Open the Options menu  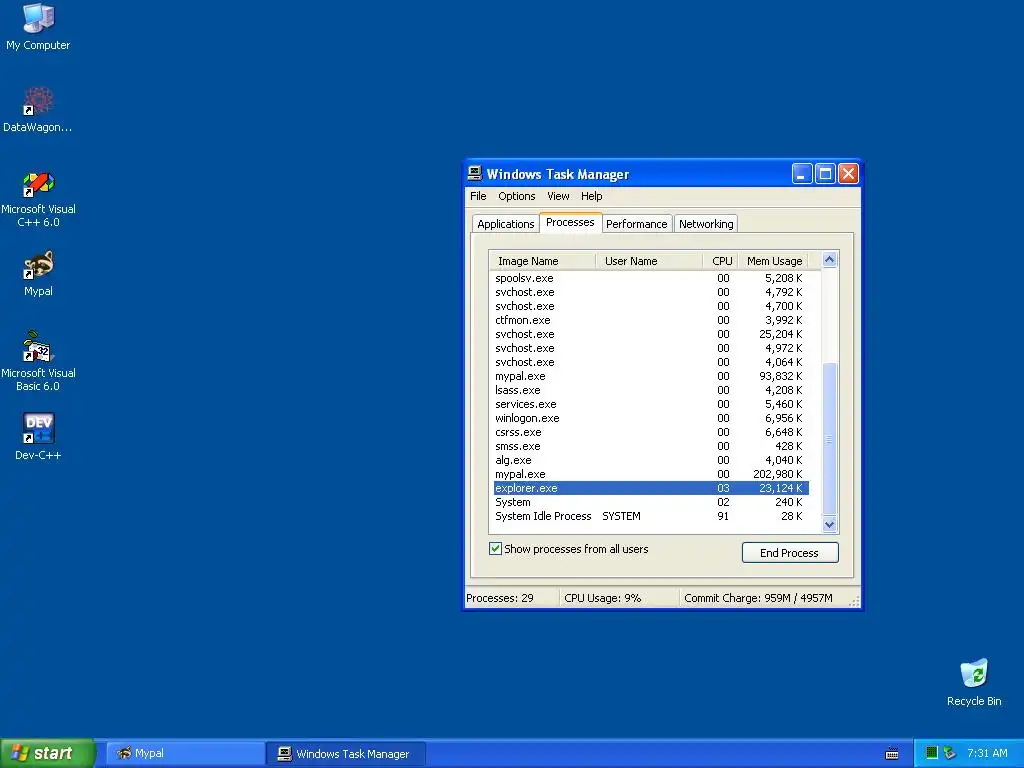pyautogui.click(x=517, y=196)
